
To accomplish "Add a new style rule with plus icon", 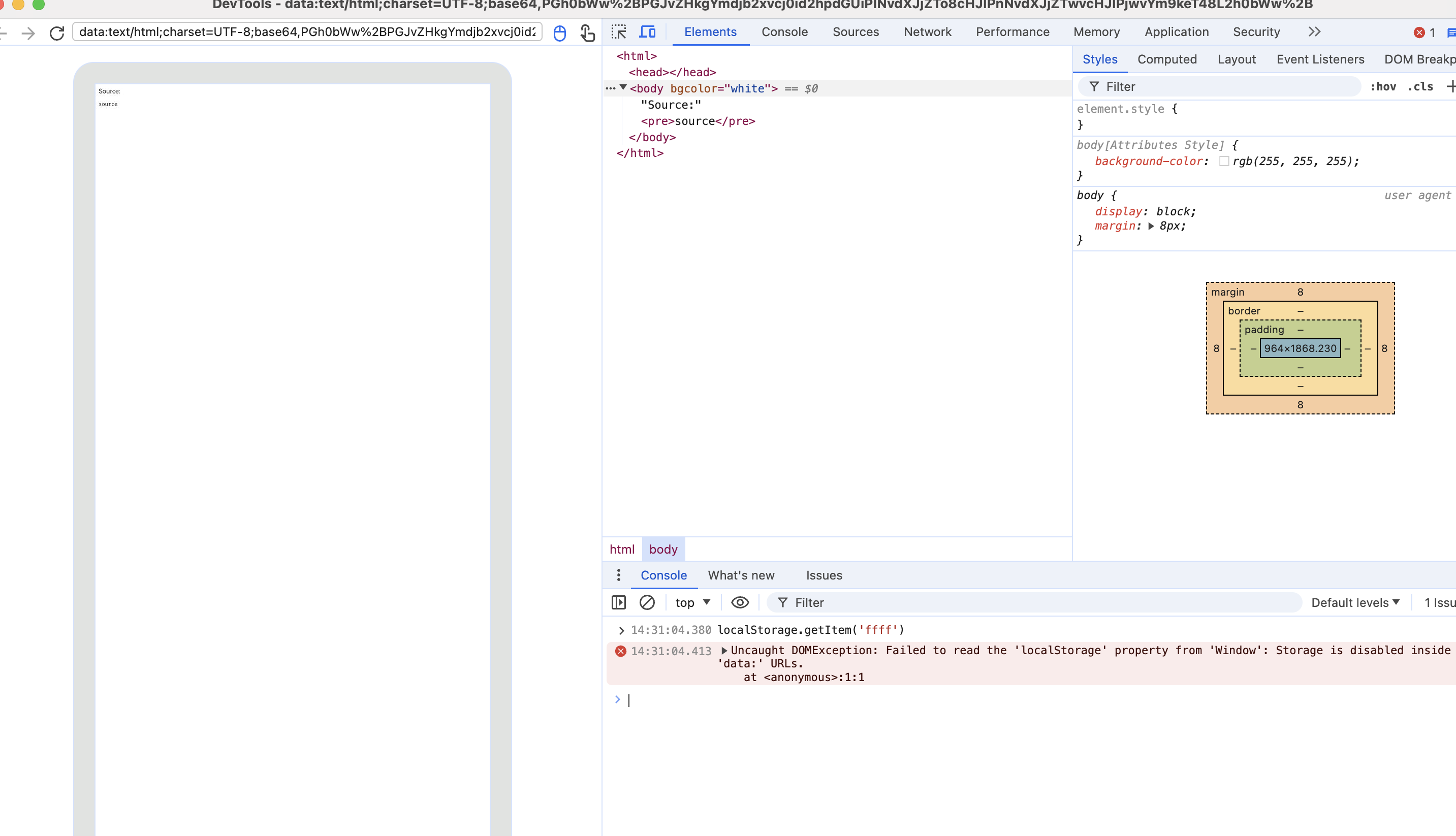I will 1450,87.
